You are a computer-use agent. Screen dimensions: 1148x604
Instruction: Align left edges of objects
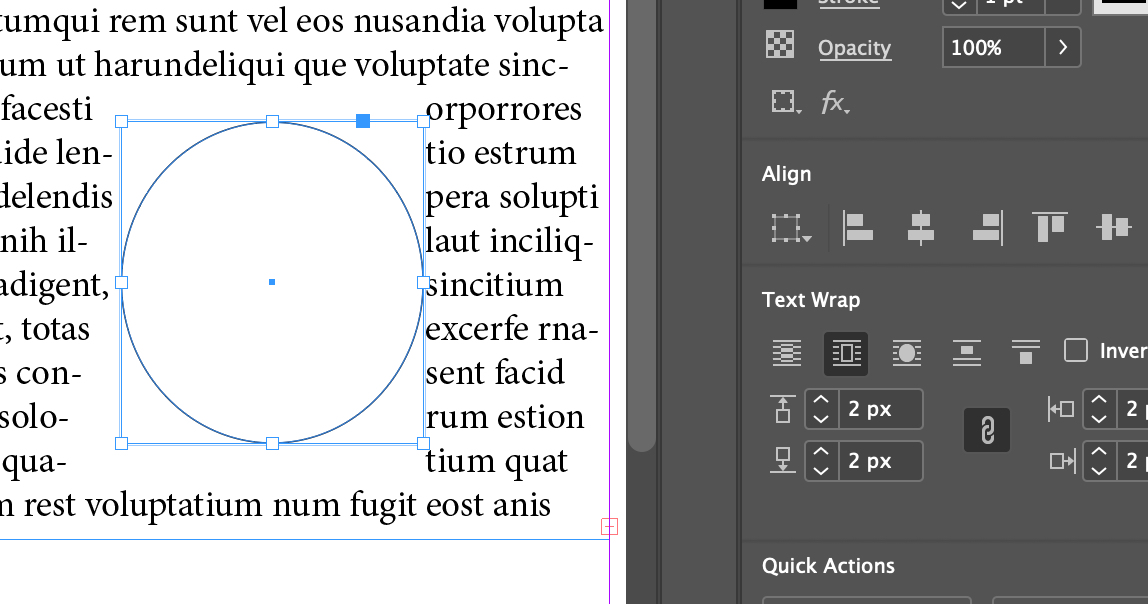point(858,227)
